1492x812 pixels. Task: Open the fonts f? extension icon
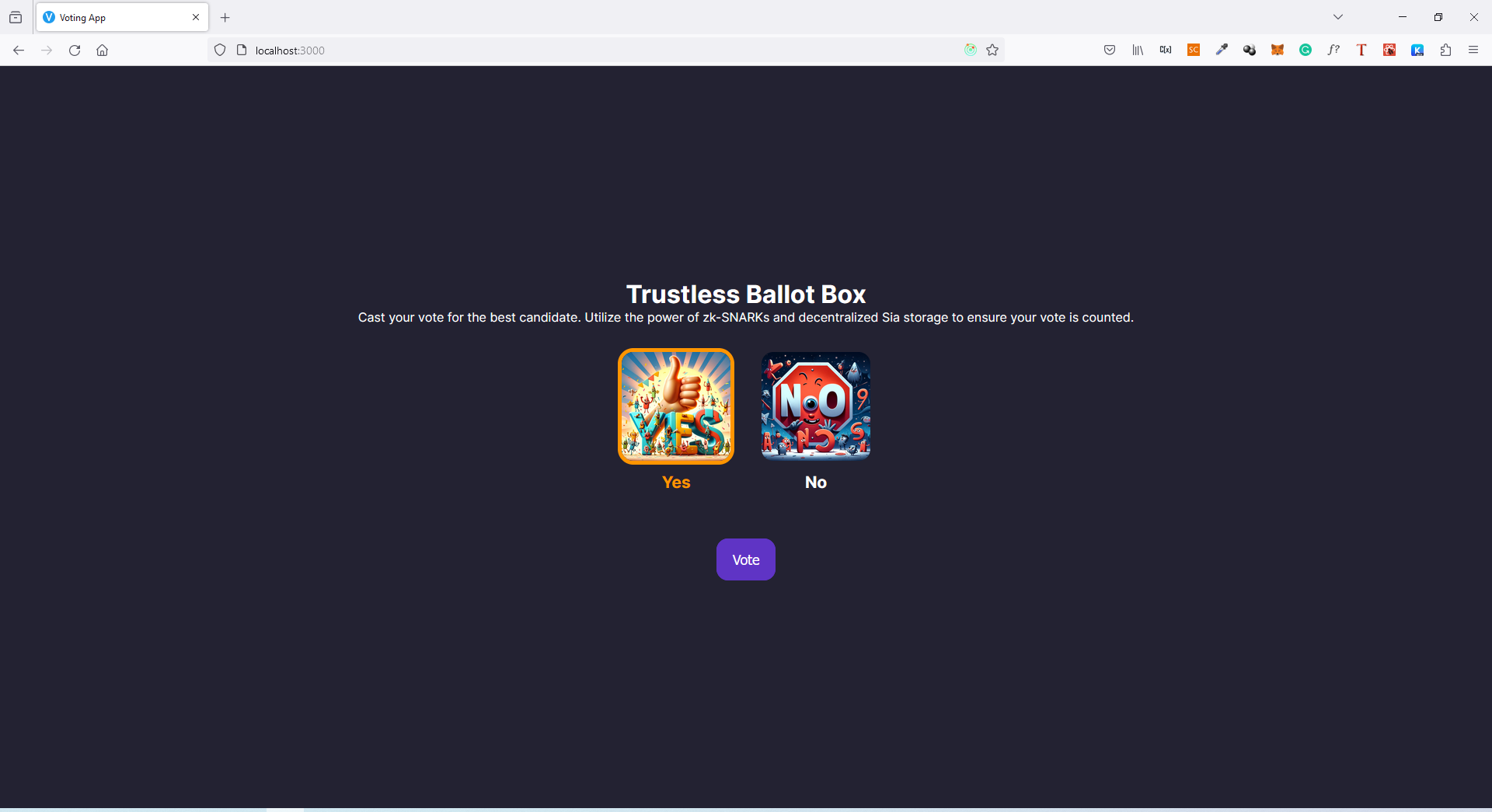pyautogui.click(x=1333, y=50)
